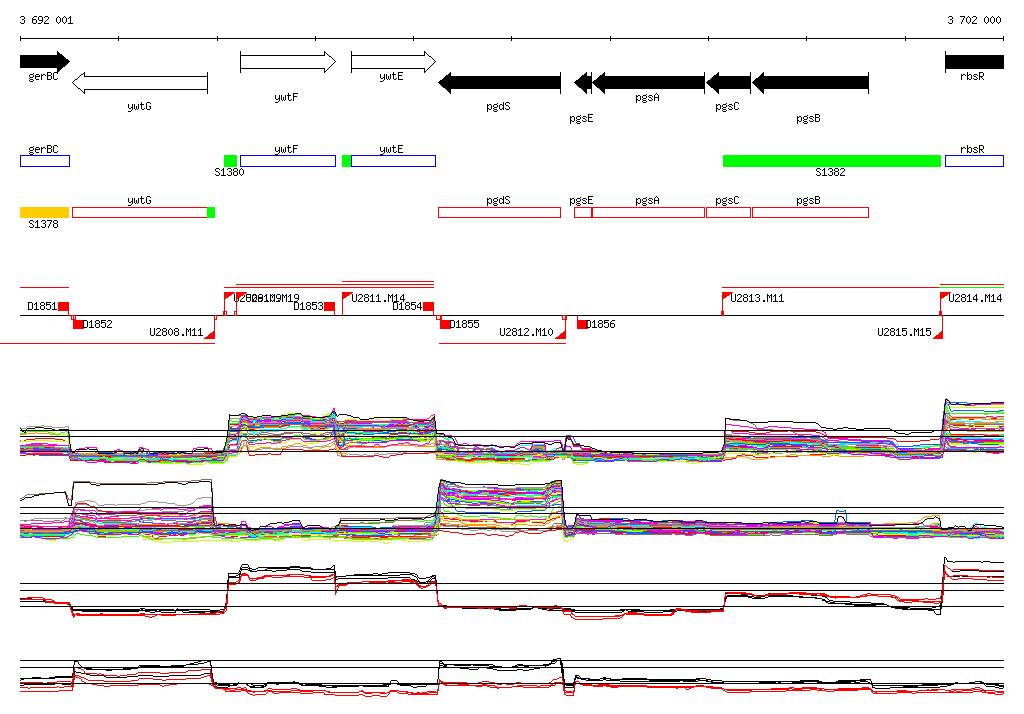Image resolution: width=1024 pixels, height=714 pixels.
Task: Click the D1853 marker square
Action: [330, 306]
